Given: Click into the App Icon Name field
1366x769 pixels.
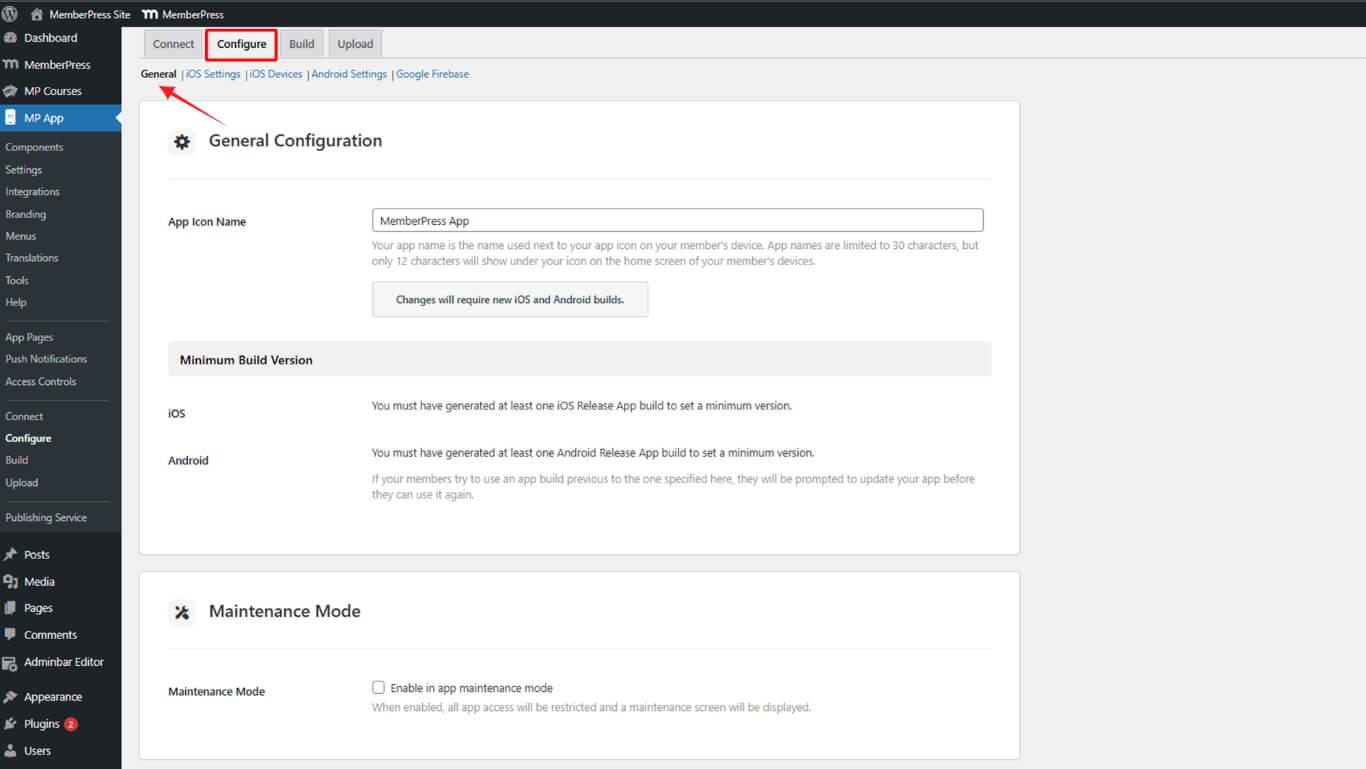Looking at the screenshot, I should (677, 221).
